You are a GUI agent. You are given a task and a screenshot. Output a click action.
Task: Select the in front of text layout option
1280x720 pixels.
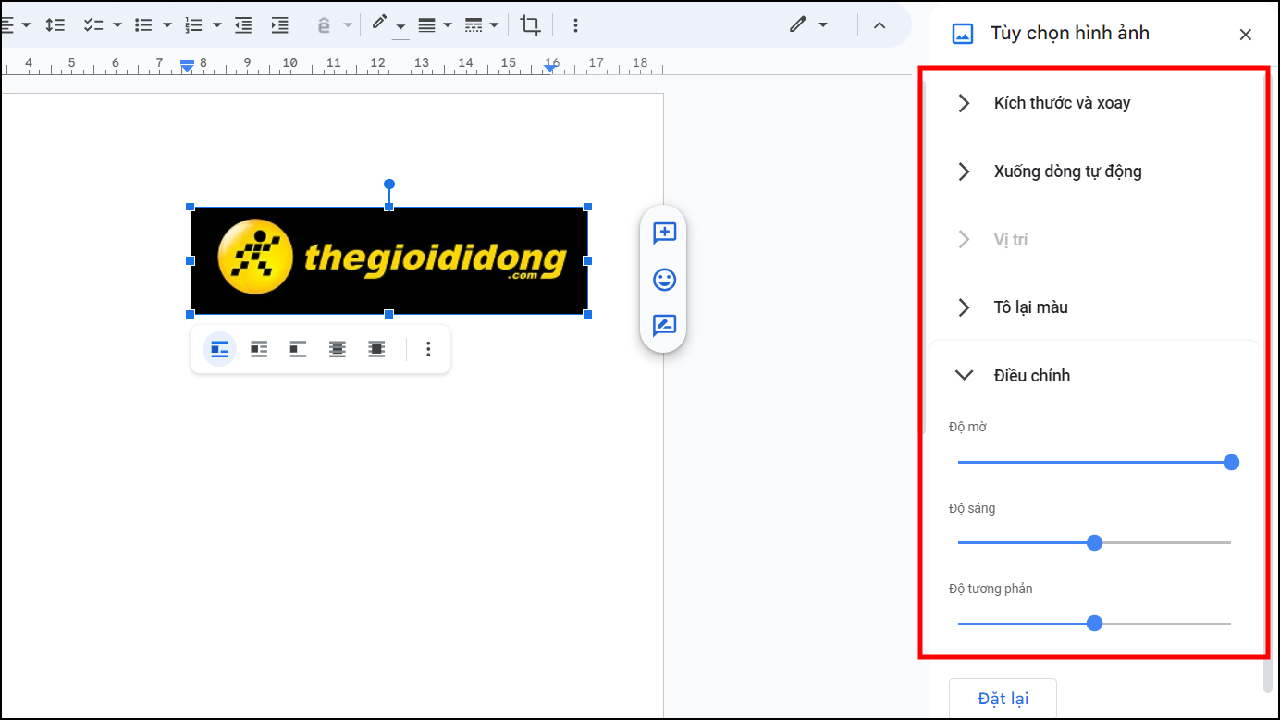point(376,349)
